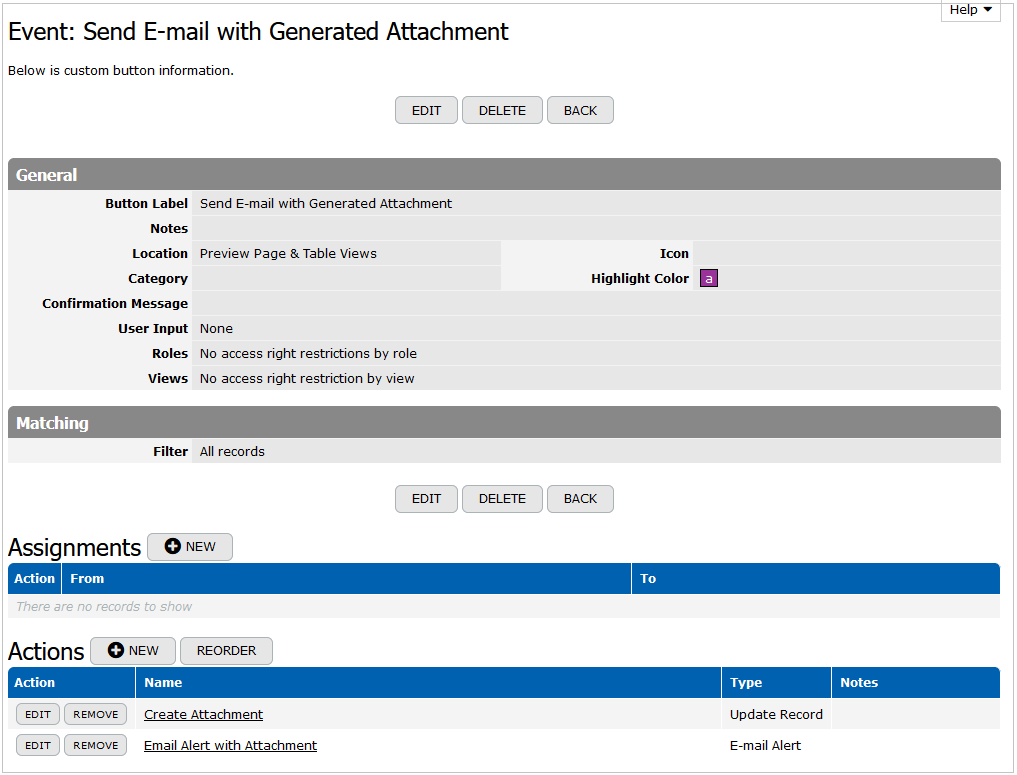Open the Create Attachment link
Image resolution: width=1017 pixels, height=775 pixels.
pyautogui.click(x=203, y=715)
